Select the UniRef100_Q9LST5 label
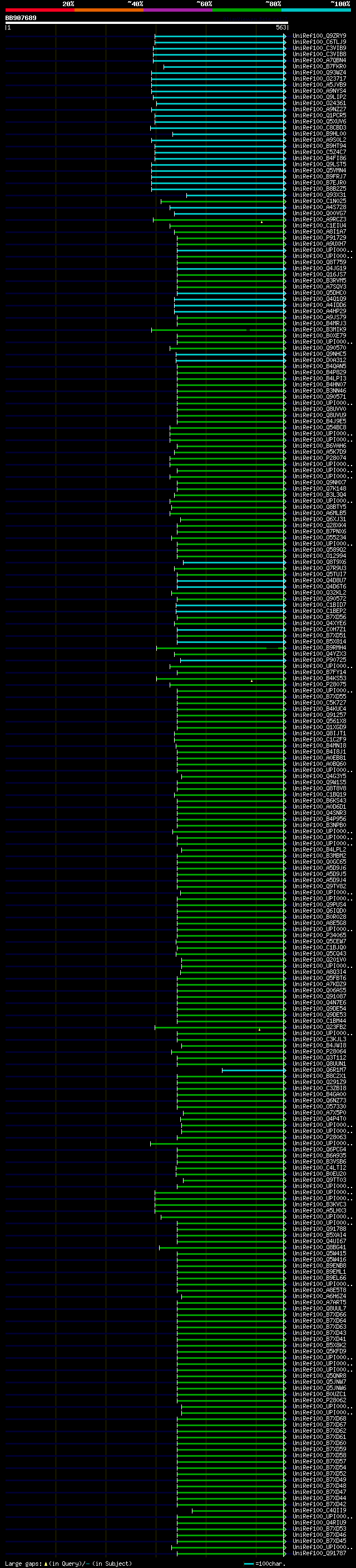356x1568 pixels. pyautogui.click(x=319, y=164)
